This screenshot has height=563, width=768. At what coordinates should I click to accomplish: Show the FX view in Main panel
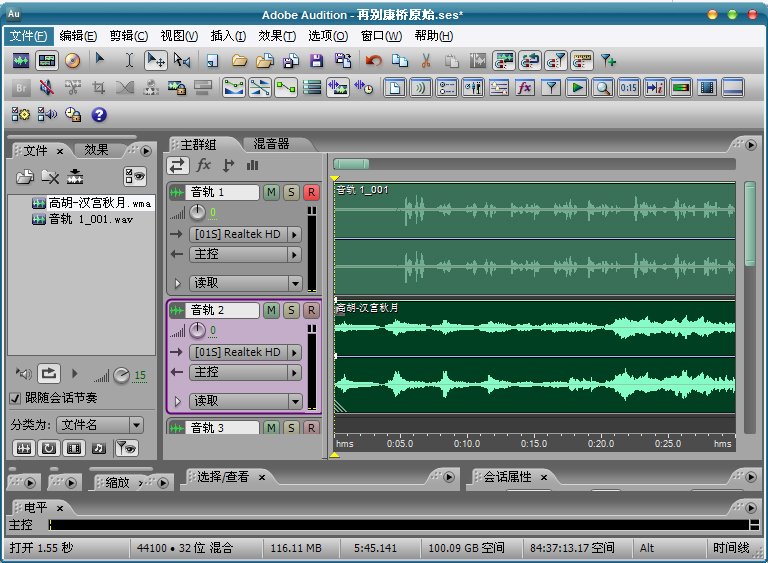click(x=203, y=165)
